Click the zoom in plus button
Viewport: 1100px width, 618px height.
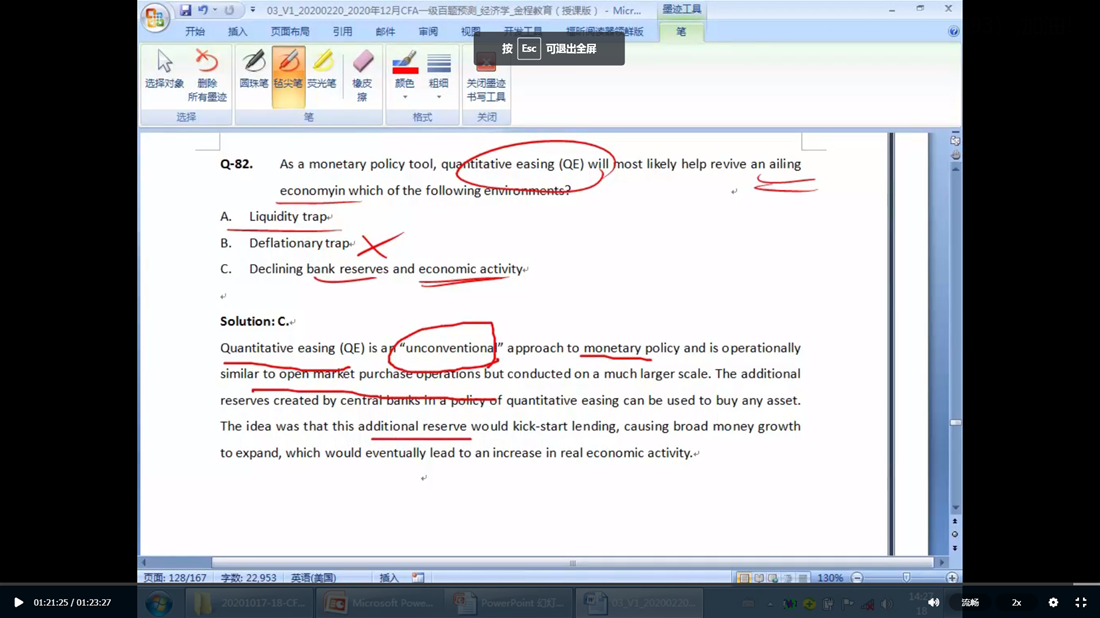(x=952, y=578)
